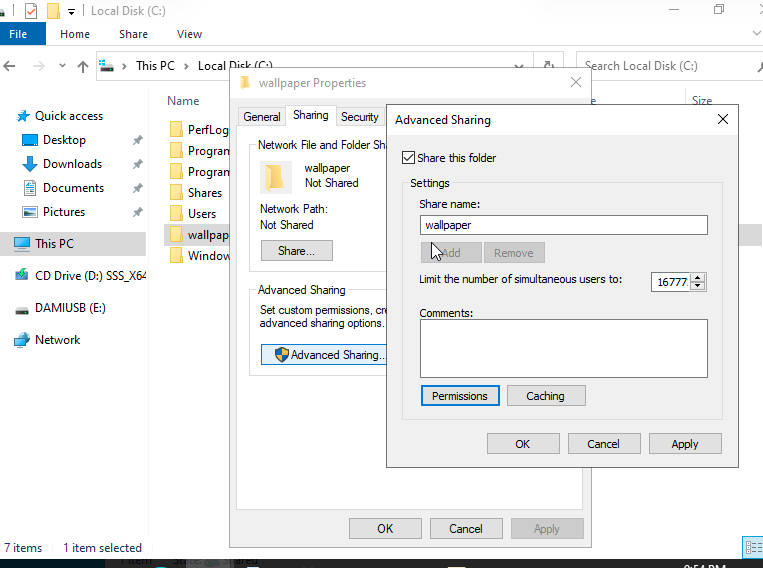This screenshot has height=568, width=763.
Task: Click chevron between This PC and Local Disk
Action: point(186,66)
